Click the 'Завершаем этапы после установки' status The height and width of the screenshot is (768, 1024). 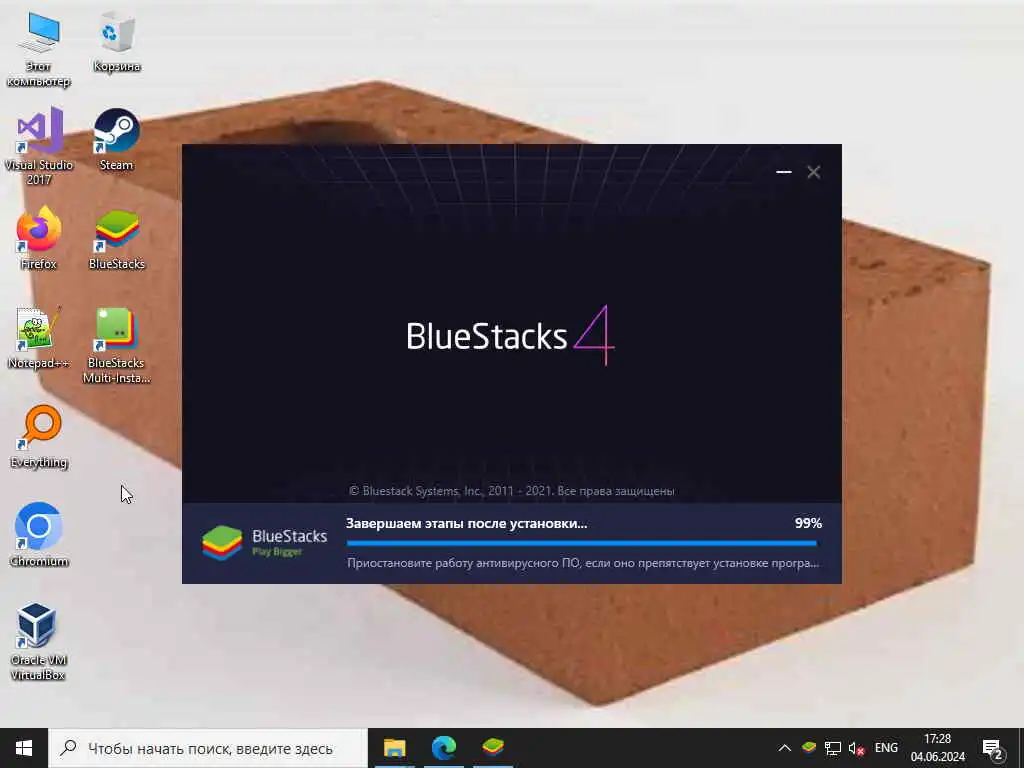pyautogui.click(x=466, y=524)
